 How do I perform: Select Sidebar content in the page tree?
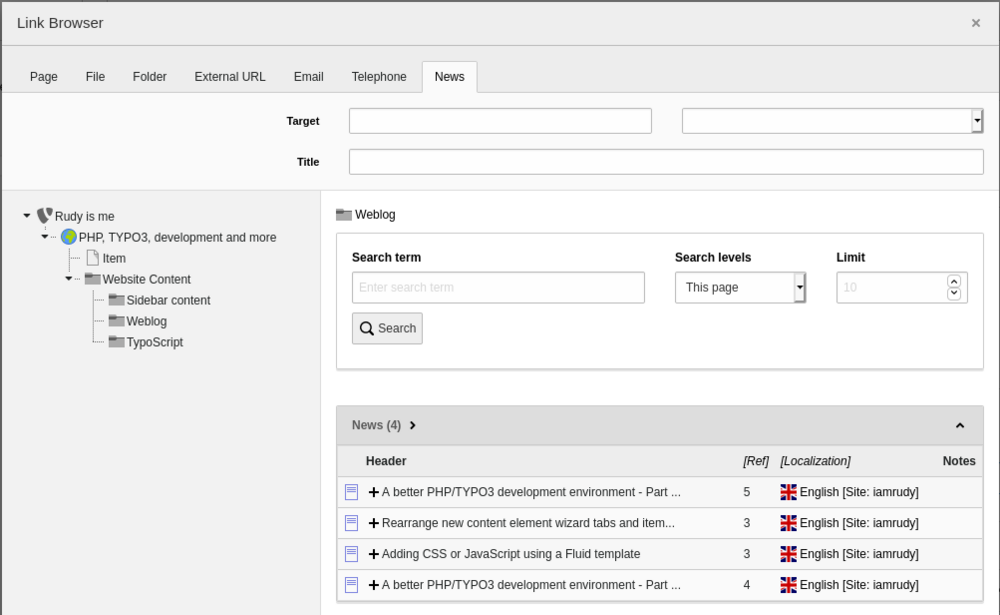[168, 300]
